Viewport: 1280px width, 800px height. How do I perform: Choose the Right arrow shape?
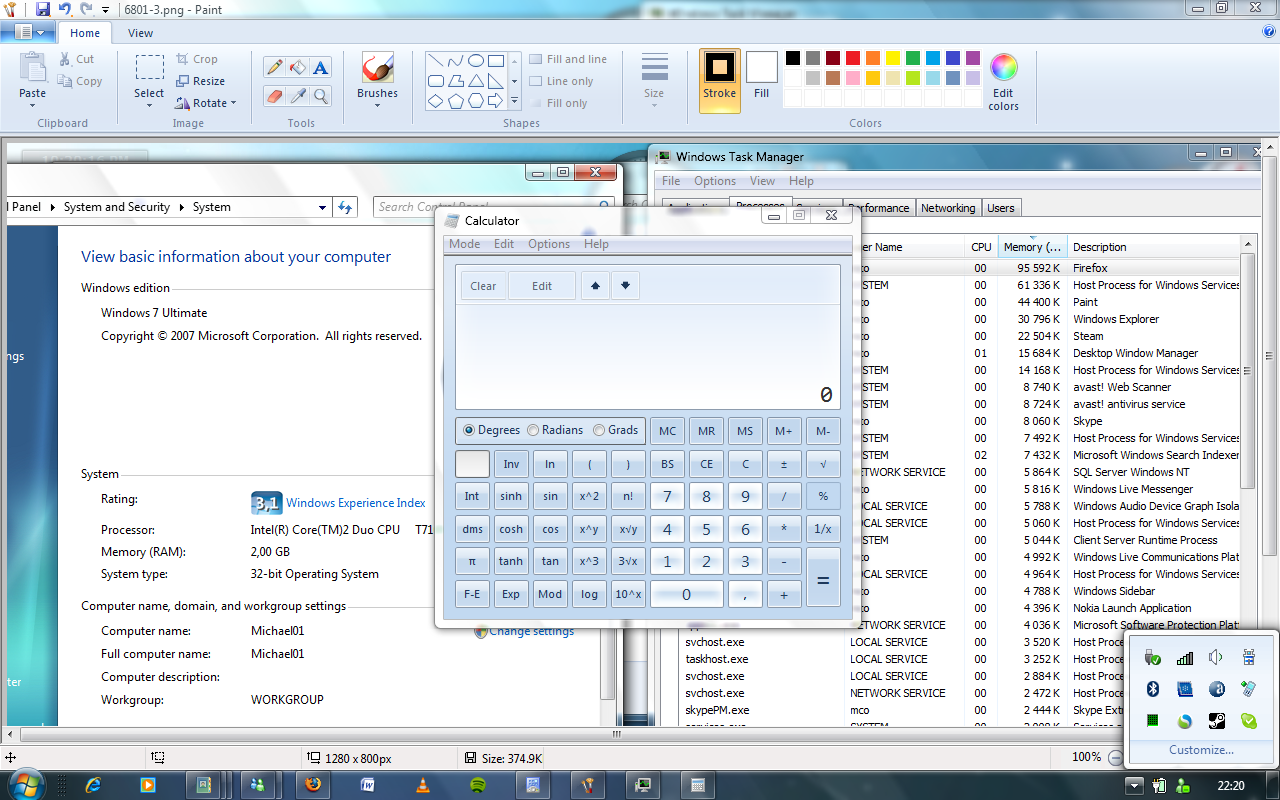tap(496, 101)
